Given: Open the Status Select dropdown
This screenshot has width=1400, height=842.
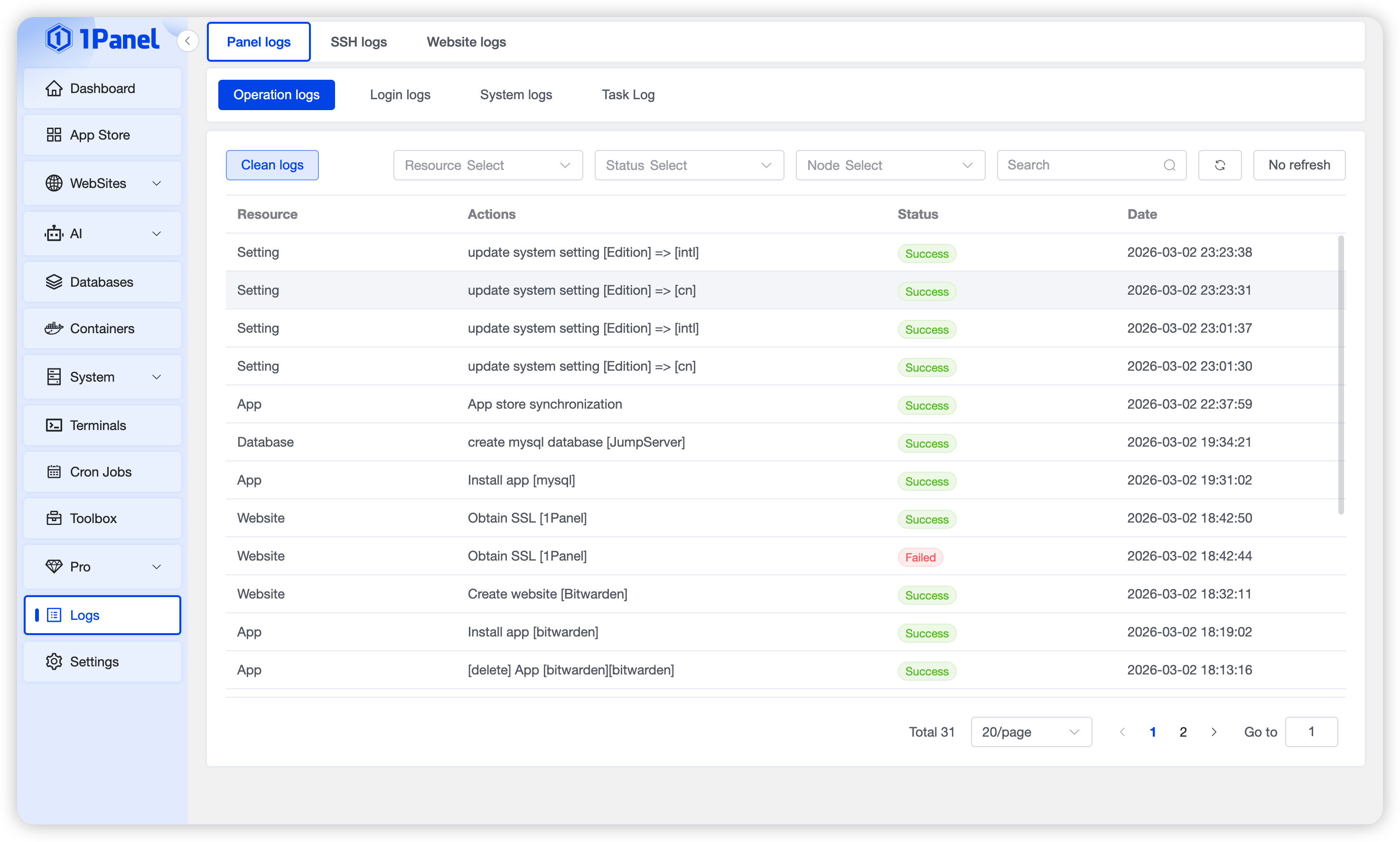Looking at the screenshot, I should point(689,165).
